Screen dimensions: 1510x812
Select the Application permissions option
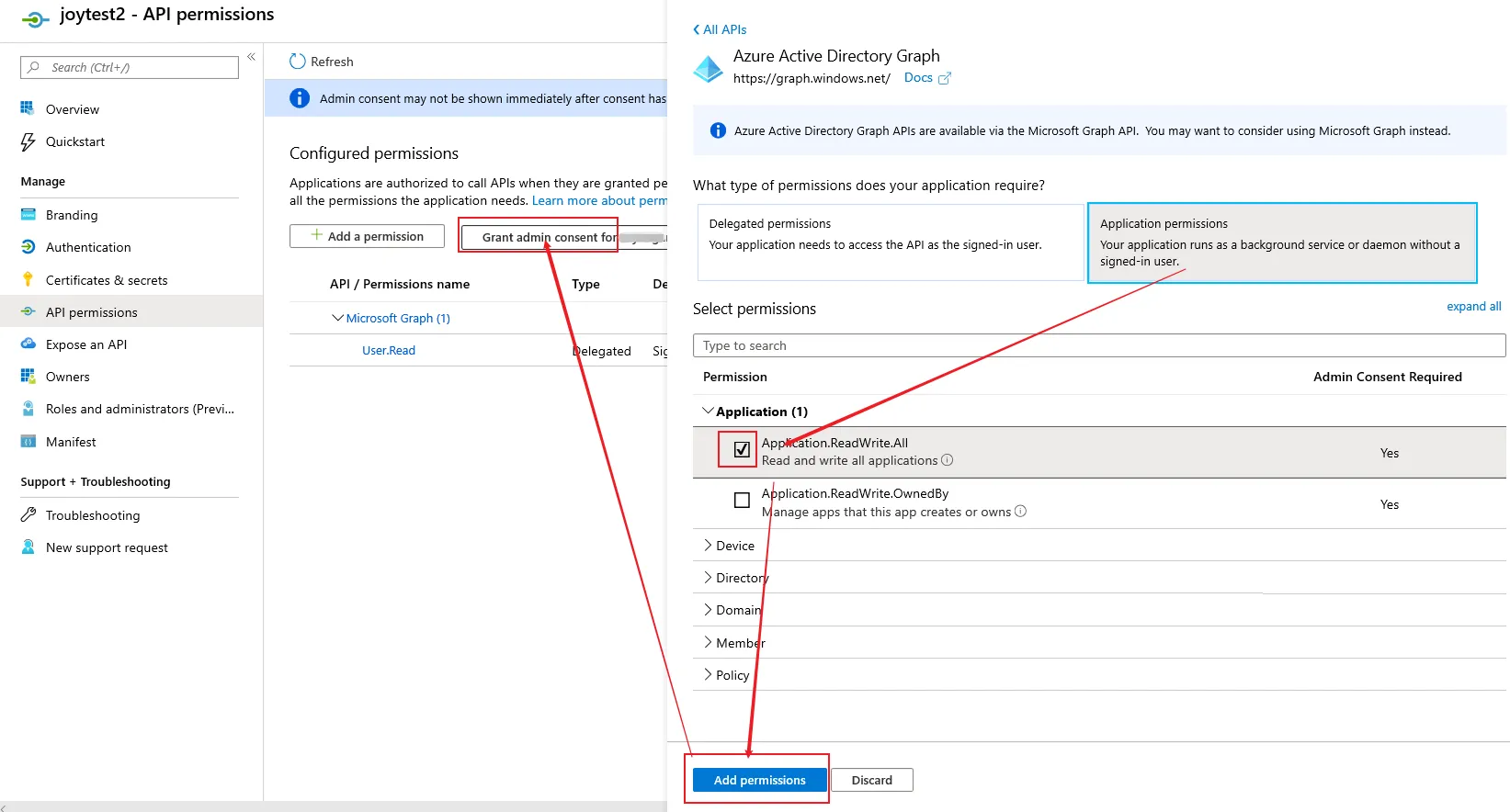point(1282,242)
